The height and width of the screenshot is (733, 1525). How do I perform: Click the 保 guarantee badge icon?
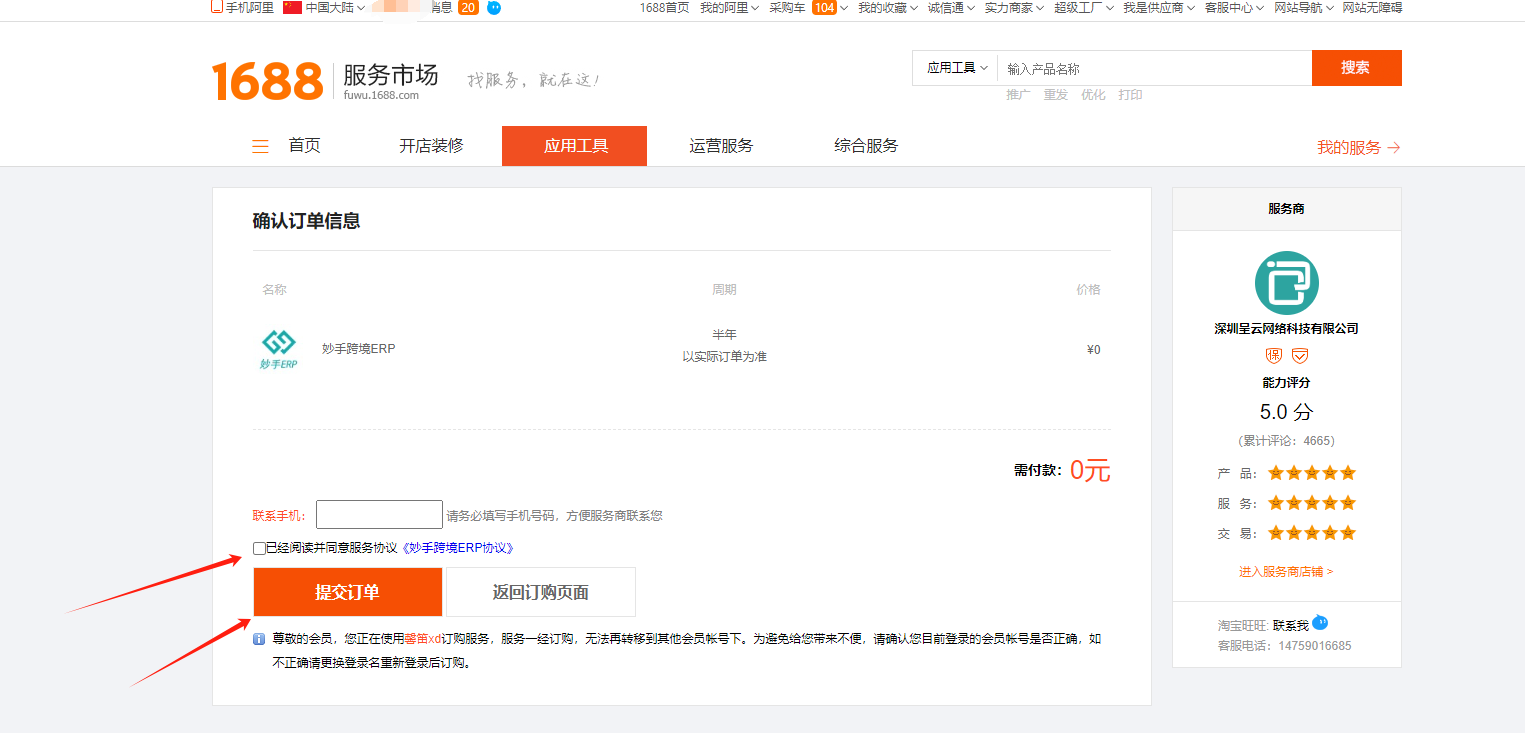(x=1274, y=356)
